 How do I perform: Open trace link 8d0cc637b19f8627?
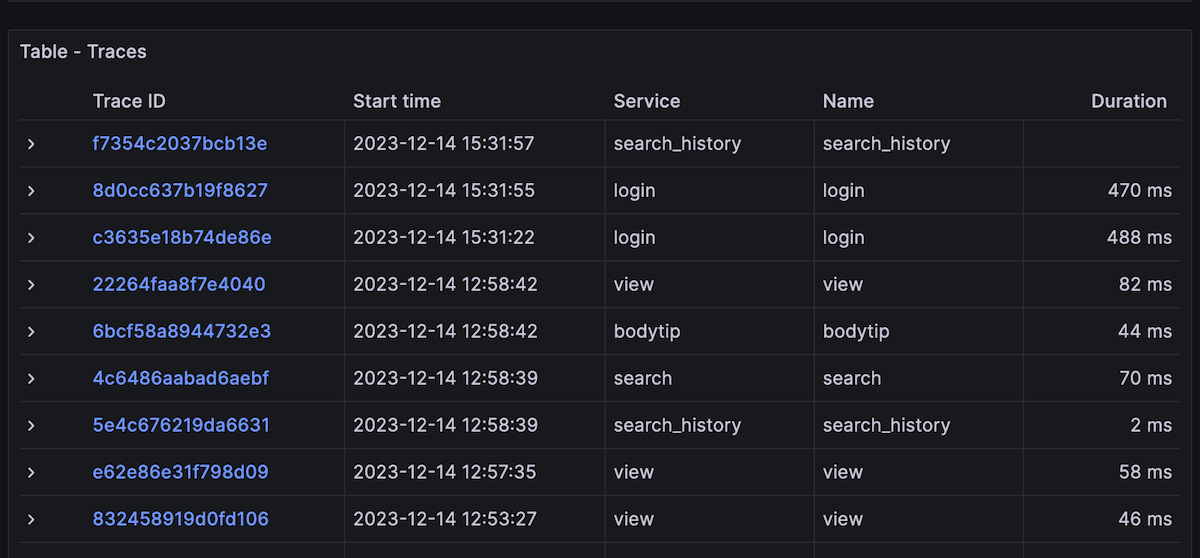point(180,191)
